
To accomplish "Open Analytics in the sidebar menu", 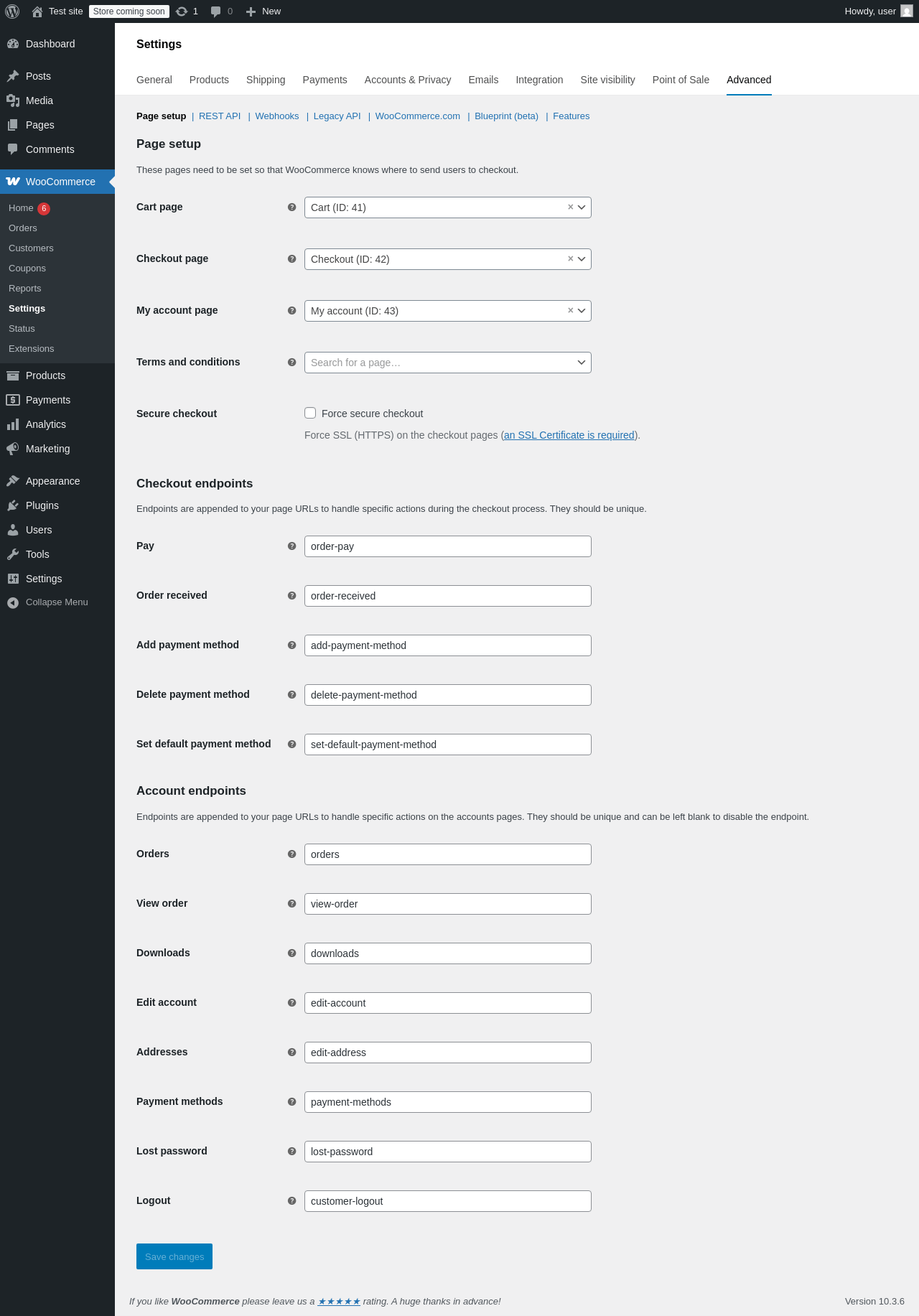I will click(46, 424).
